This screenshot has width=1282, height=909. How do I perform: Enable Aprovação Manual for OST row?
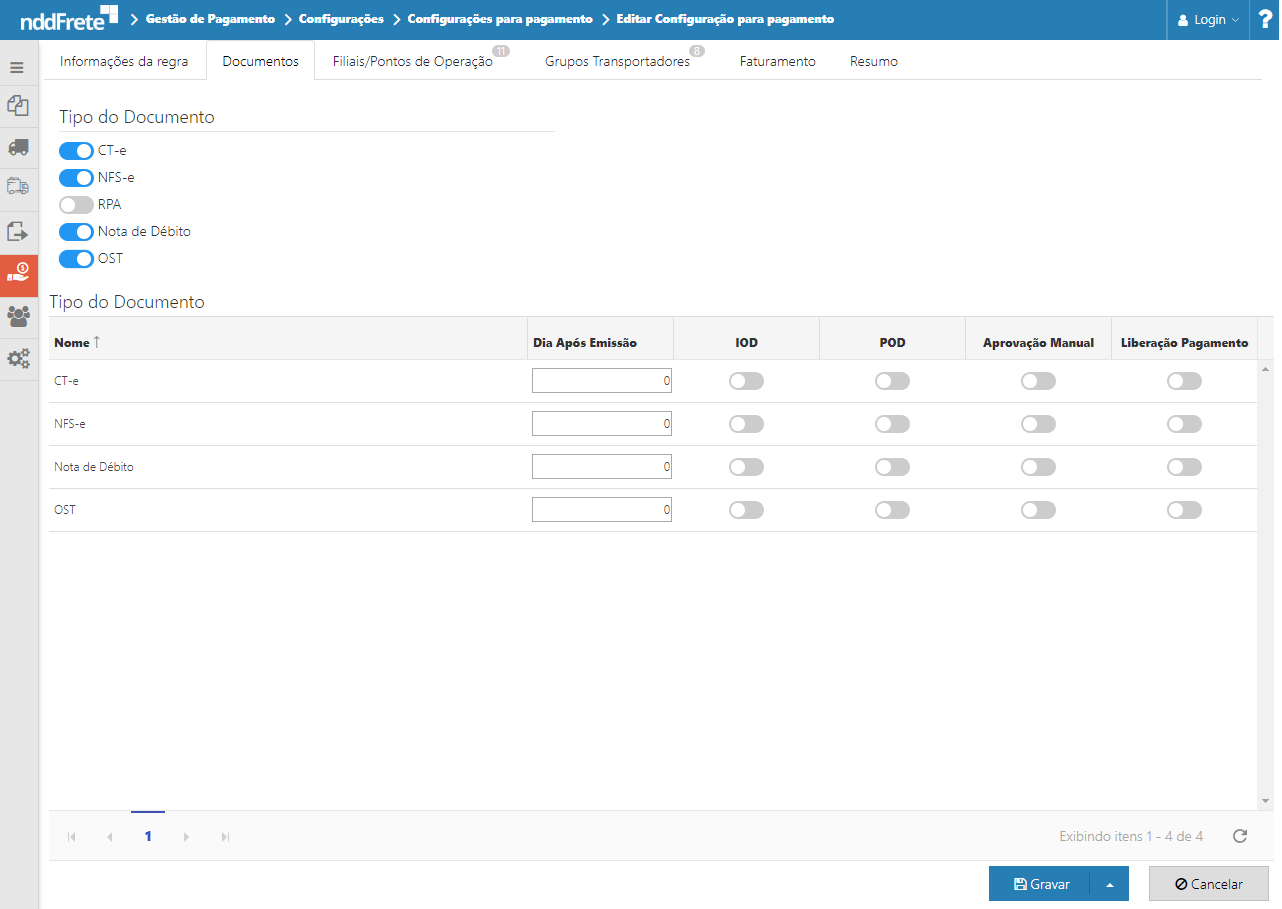coord(1038,510)
